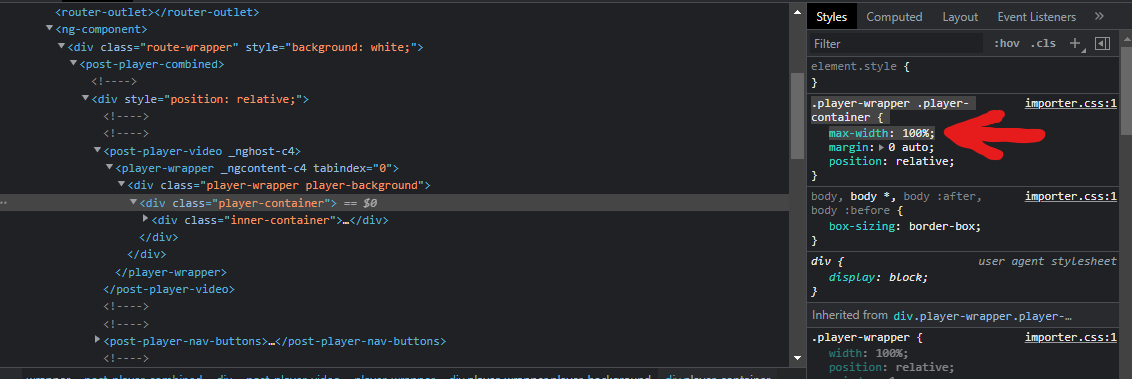This screenshot has width=1132, height=379.
Task: Open importer.css:1 link beside .player-wrapper rule
Action: click(x=1071, y=337)
